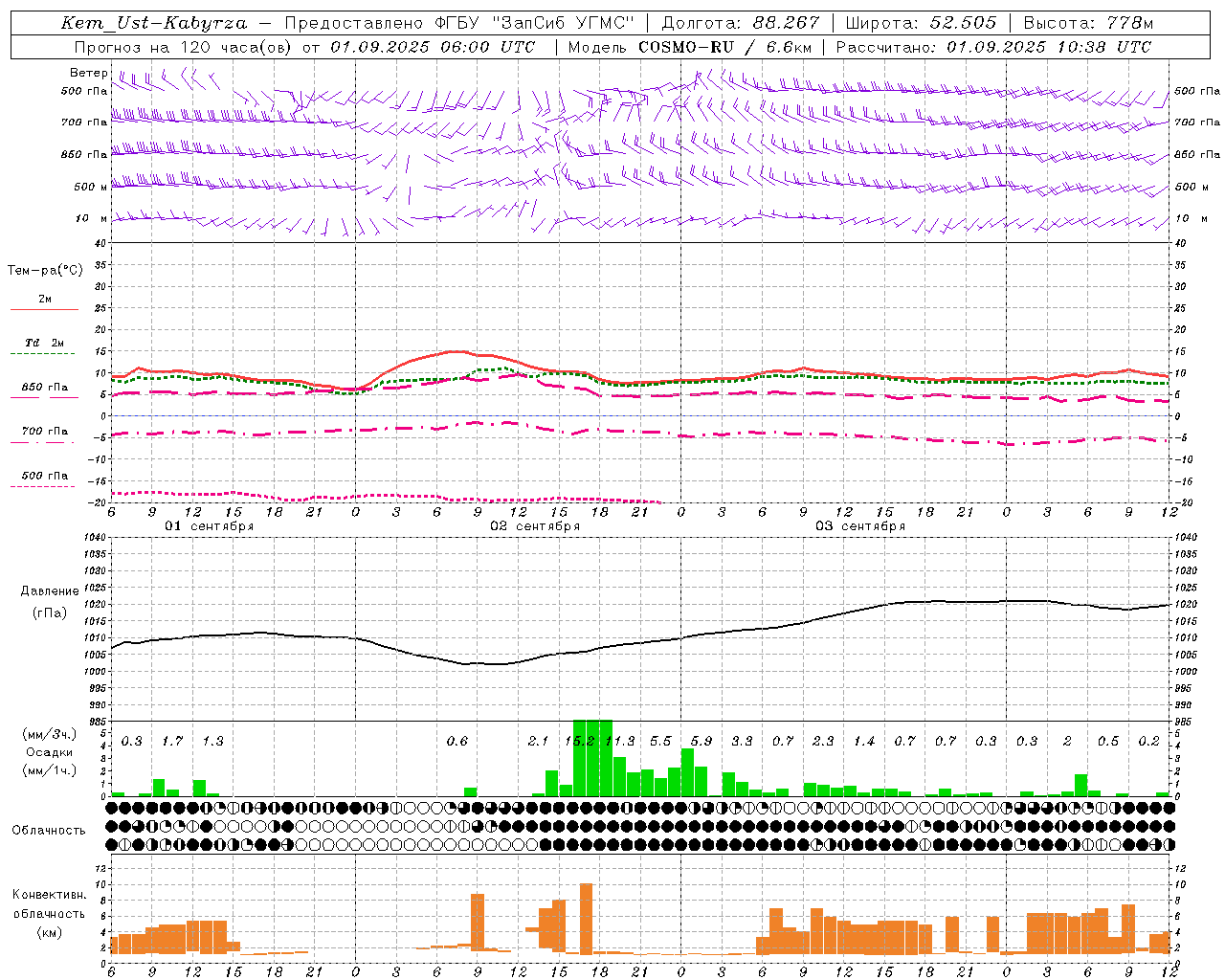
Task: Click the 1.4 precipitation total value
Action: pyautogui.click(x=864, y=742)
